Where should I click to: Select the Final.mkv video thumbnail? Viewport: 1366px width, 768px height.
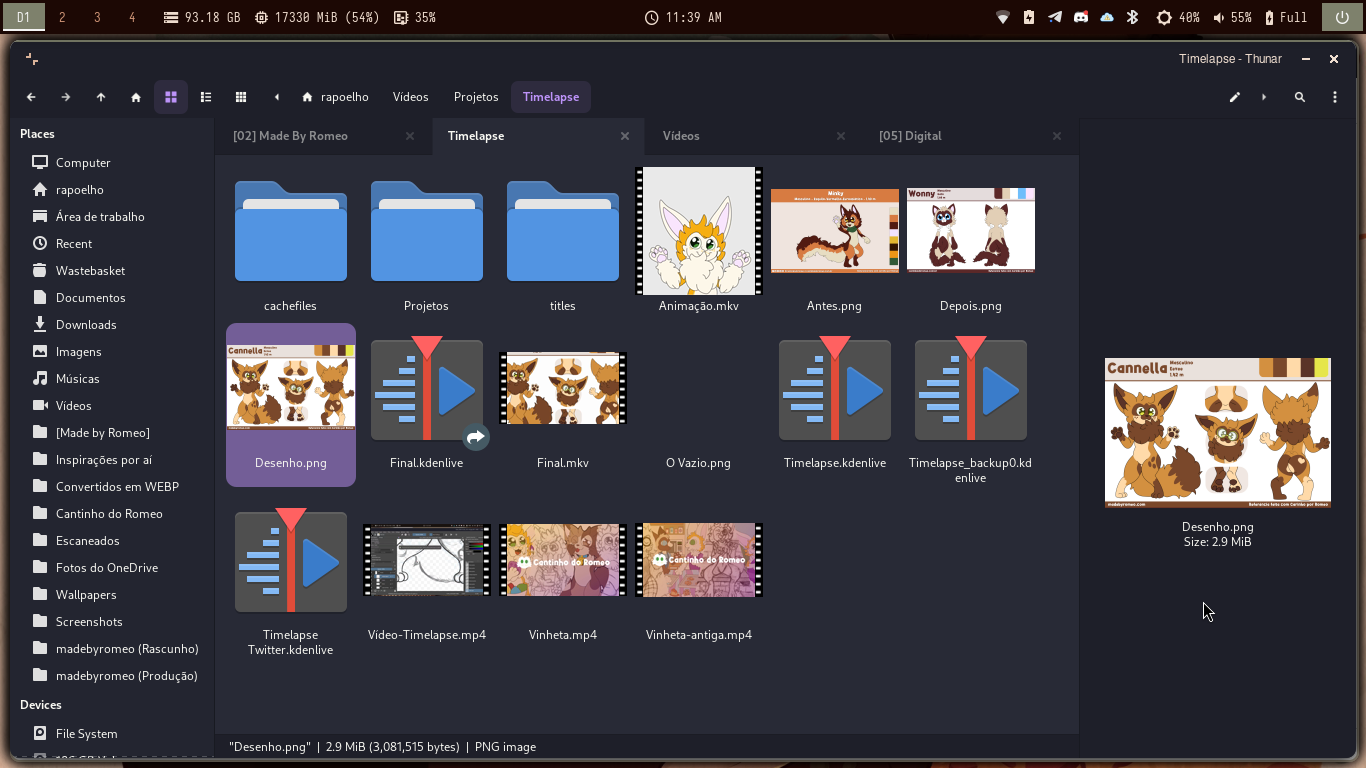(x=563, y=389)
